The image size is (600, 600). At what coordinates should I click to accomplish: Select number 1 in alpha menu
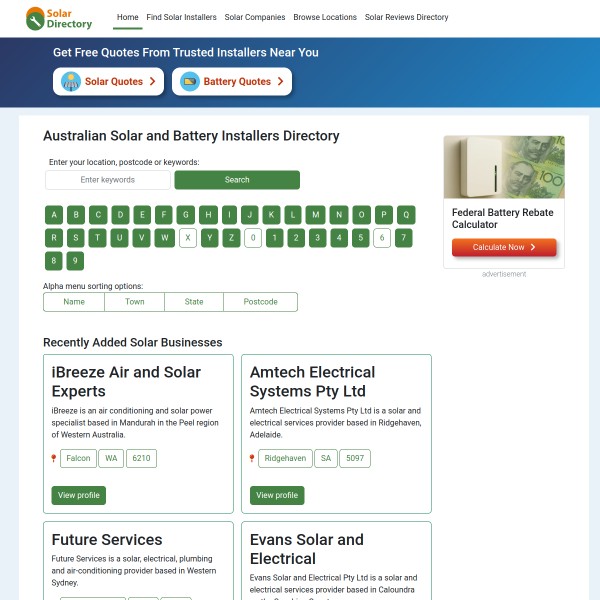click(x=274, y=238)
